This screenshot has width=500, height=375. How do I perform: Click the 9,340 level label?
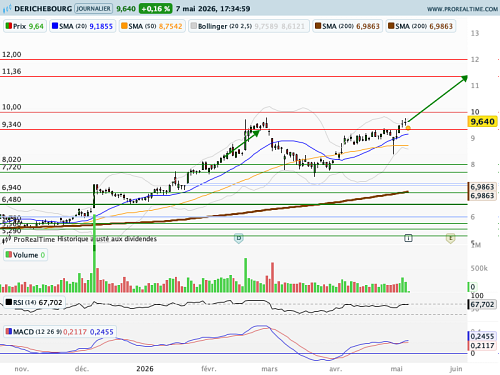tap(12, 124)
